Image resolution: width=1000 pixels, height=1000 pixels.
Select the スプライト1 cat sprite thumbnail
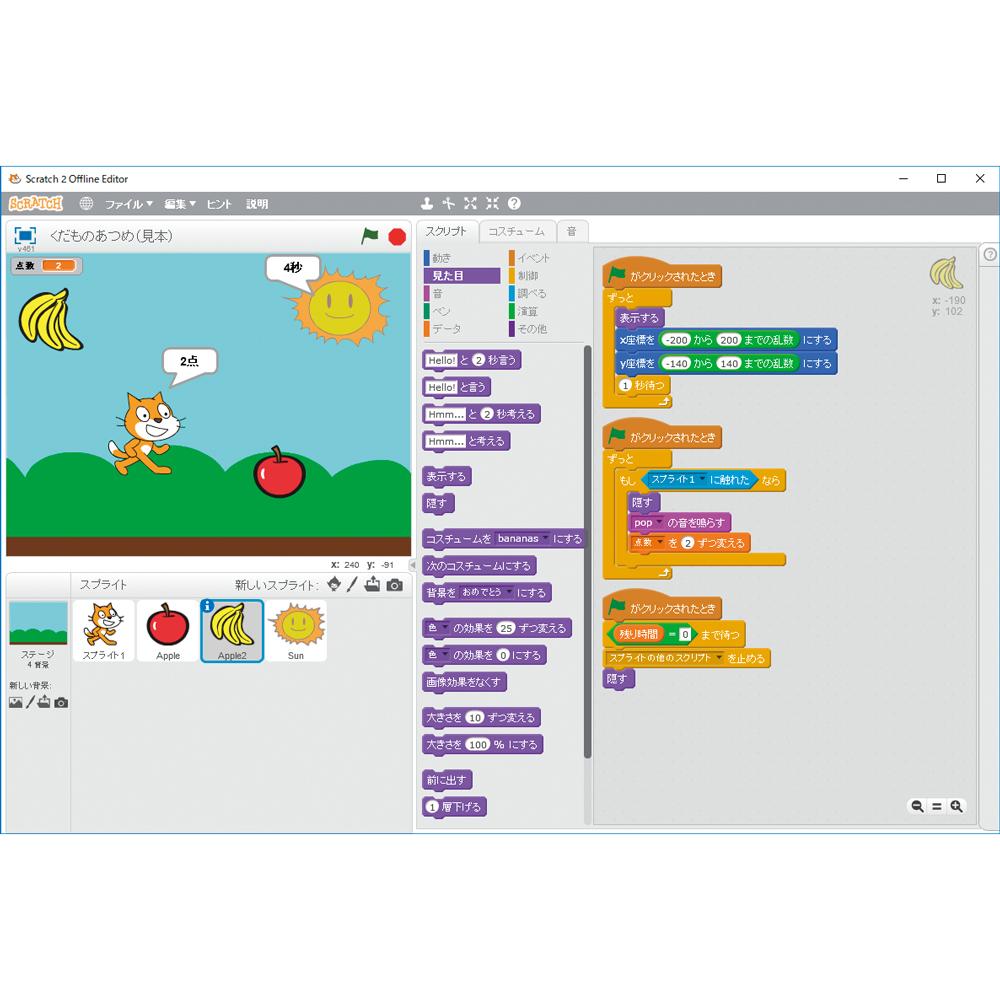(104, 631)
